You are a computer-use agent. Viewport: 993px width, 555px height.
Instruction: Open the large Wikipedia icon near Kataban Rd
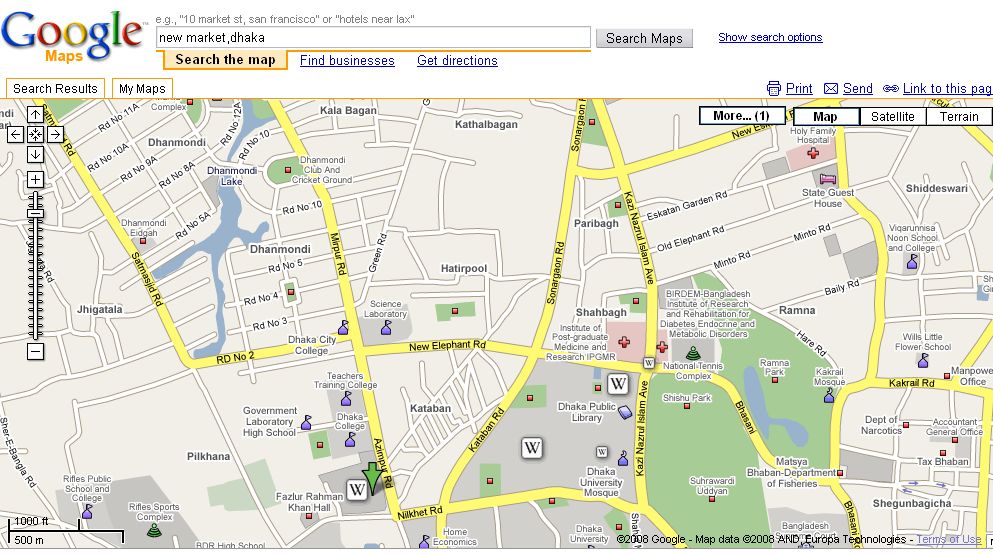click(x=532, y=449)
